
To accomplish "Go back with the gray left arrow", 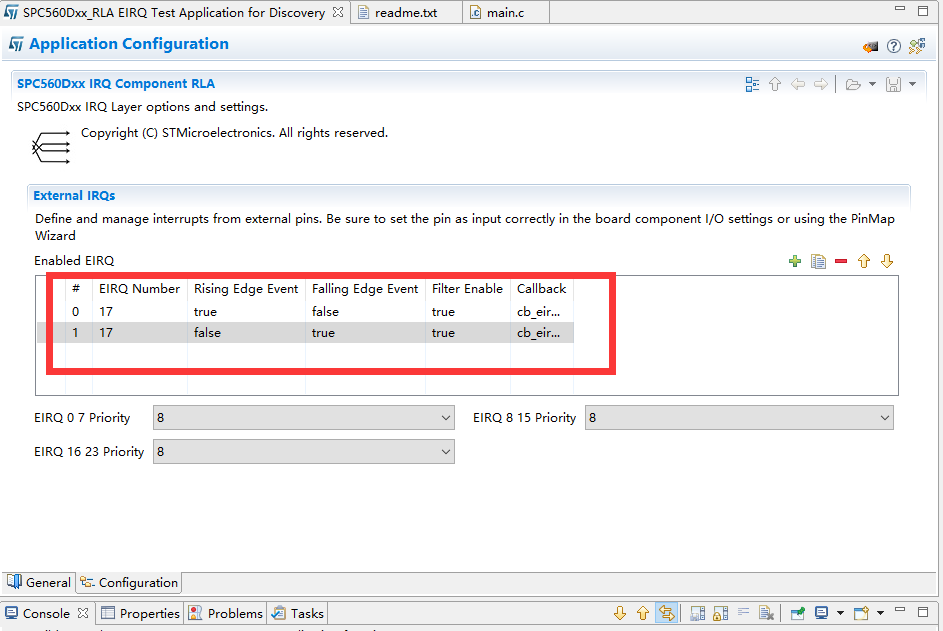I will [797, 84].
